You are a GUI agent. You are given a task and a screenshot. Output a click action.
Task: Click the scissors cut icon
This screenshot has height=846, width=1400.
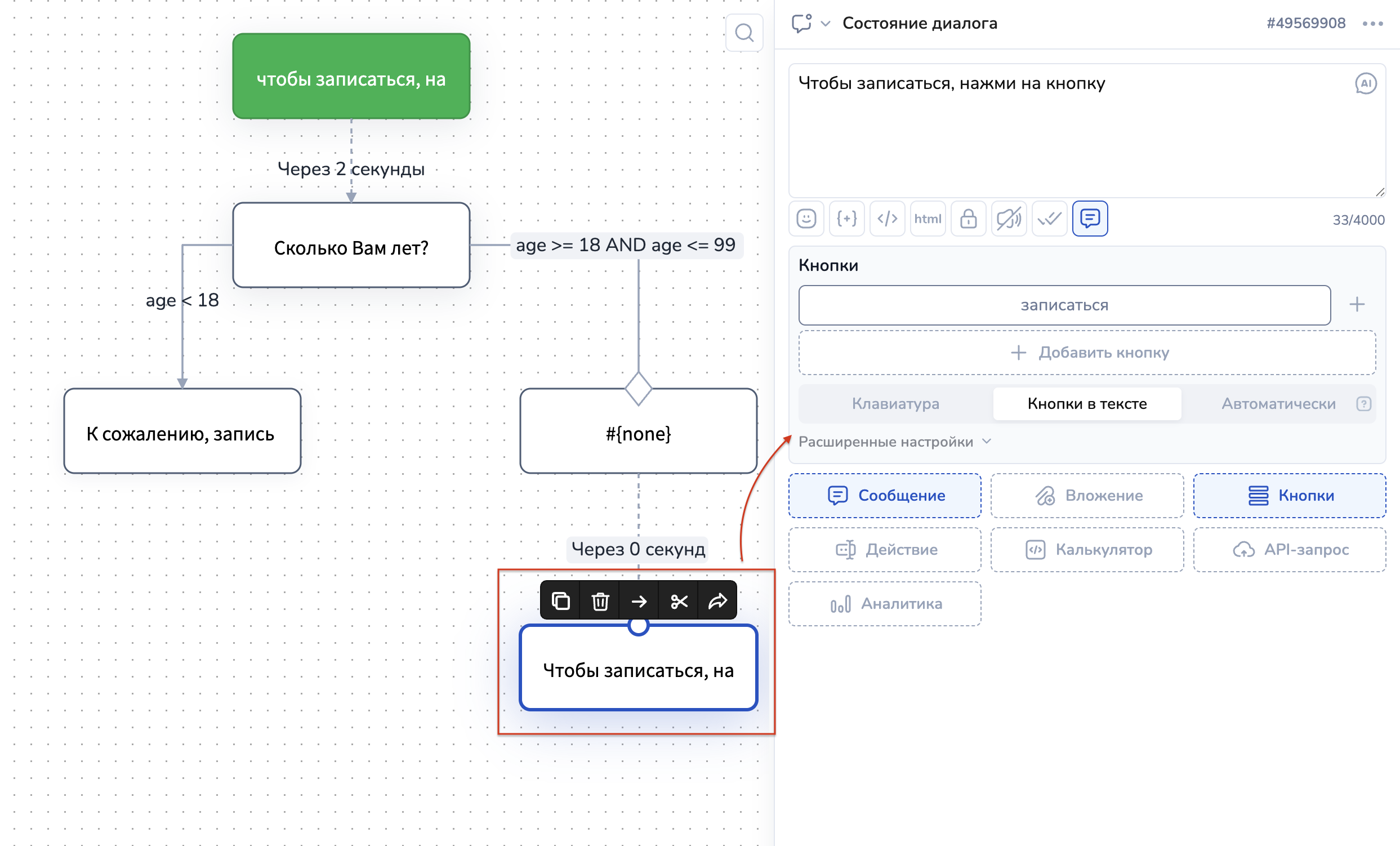[679, 600]
